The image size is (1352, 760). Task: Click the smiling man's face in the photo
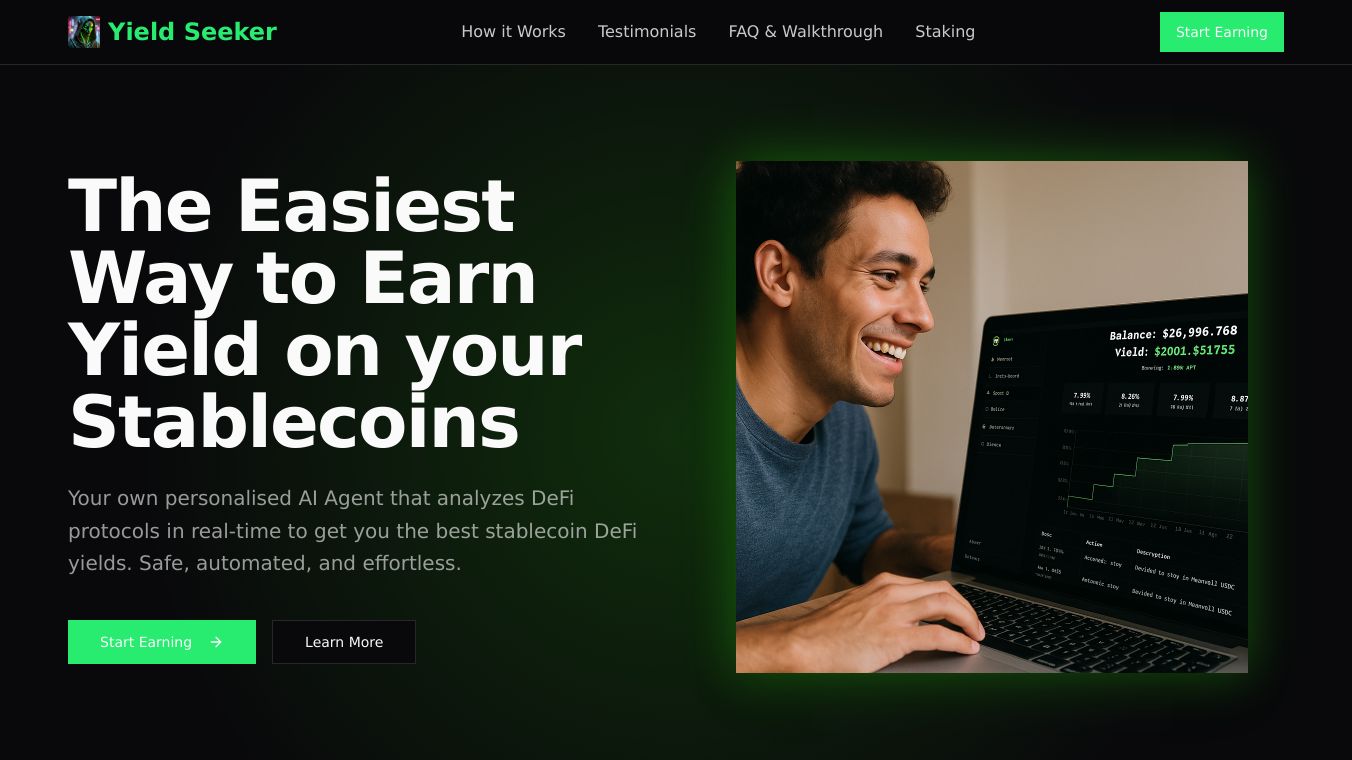pos(865,300)
